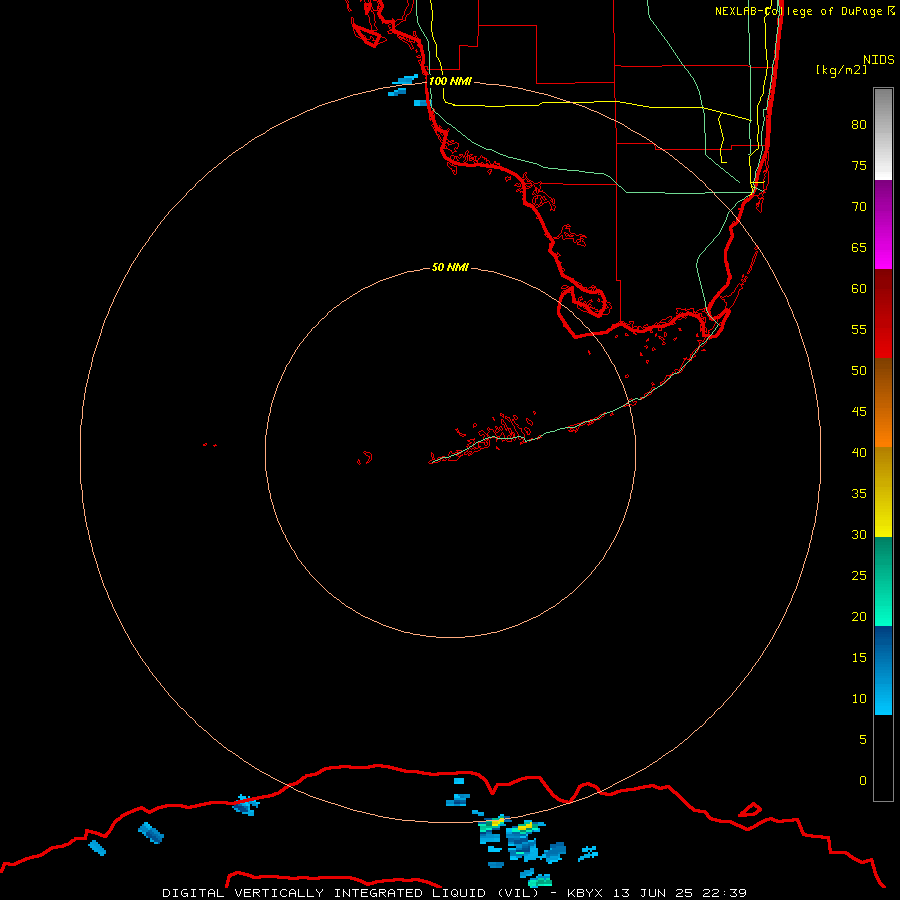Click the KBYX station identifier
900x900 pixels.
(585, 893)
